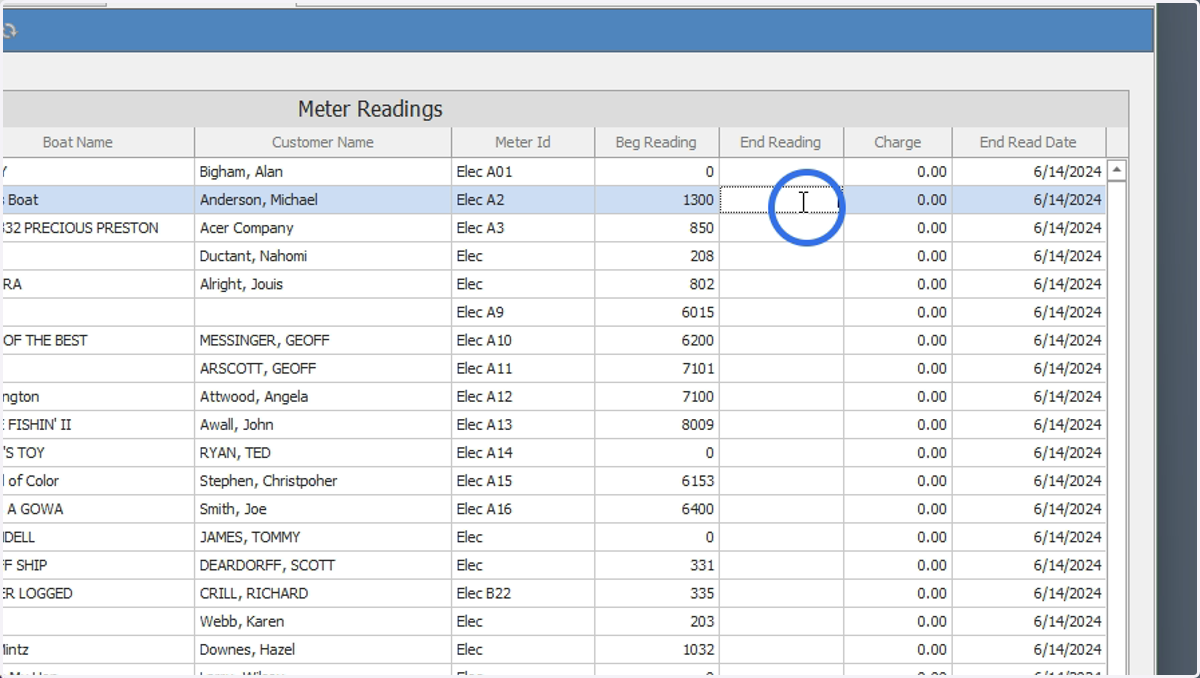1200x678 pixels.
Task: Click meter id Elec A01
Action: click(x=484, y=172)
